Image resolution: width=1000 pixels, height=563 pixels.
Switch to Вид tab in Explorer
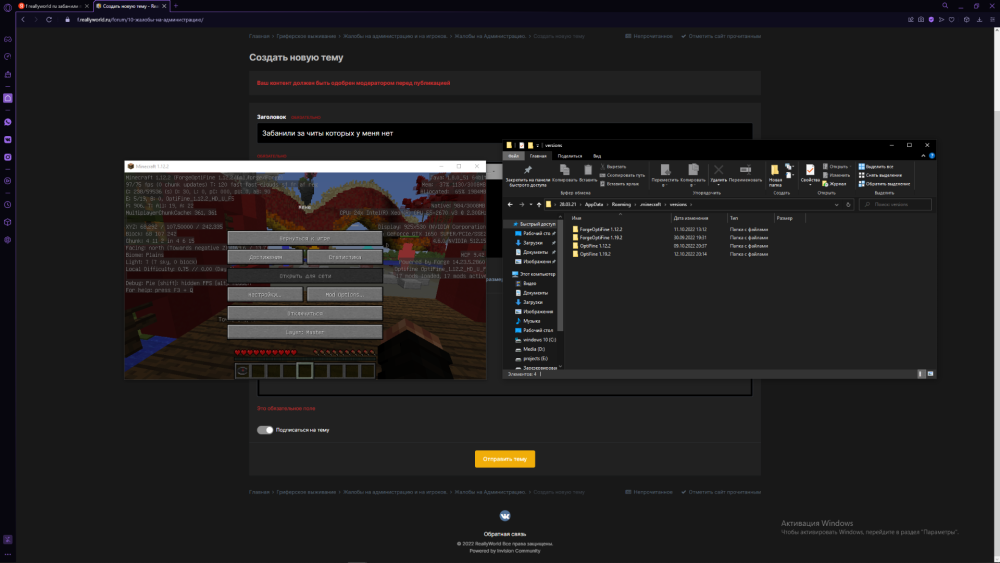(x=597, y=156)
